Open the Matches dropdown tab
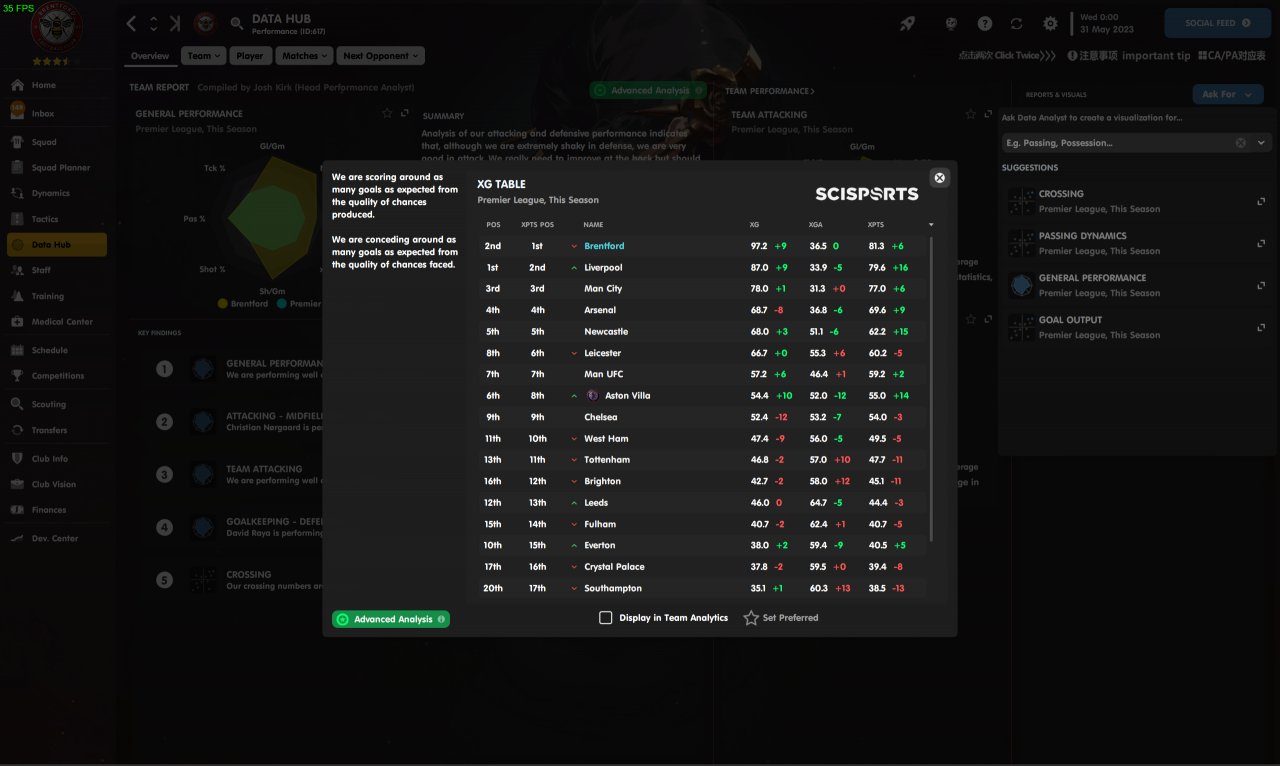 pos(304,56)
